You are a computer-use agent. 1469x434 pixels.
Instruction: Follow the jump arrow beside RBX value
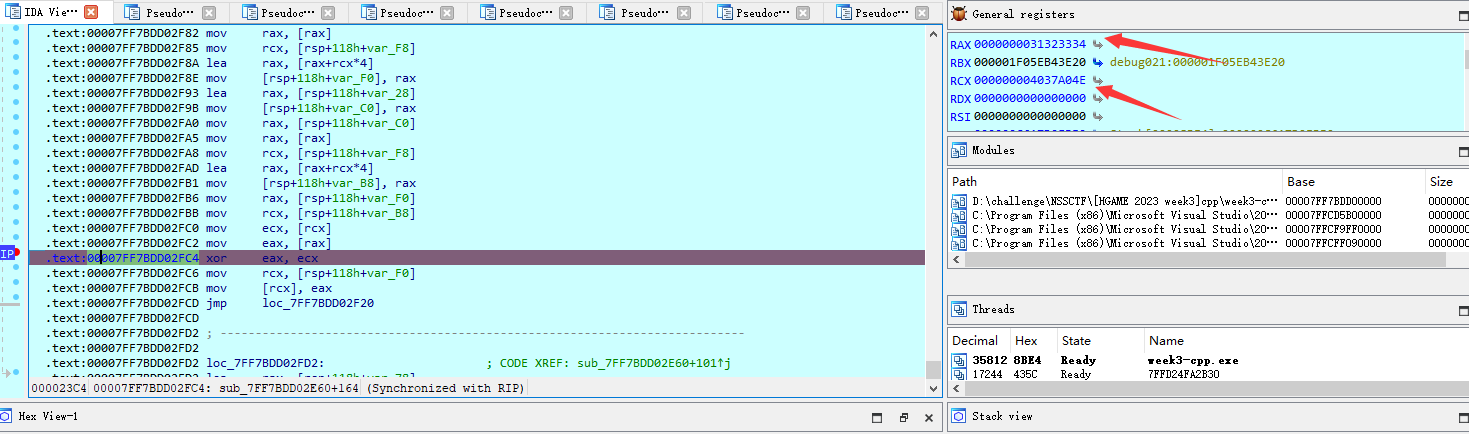point(1097,62)
